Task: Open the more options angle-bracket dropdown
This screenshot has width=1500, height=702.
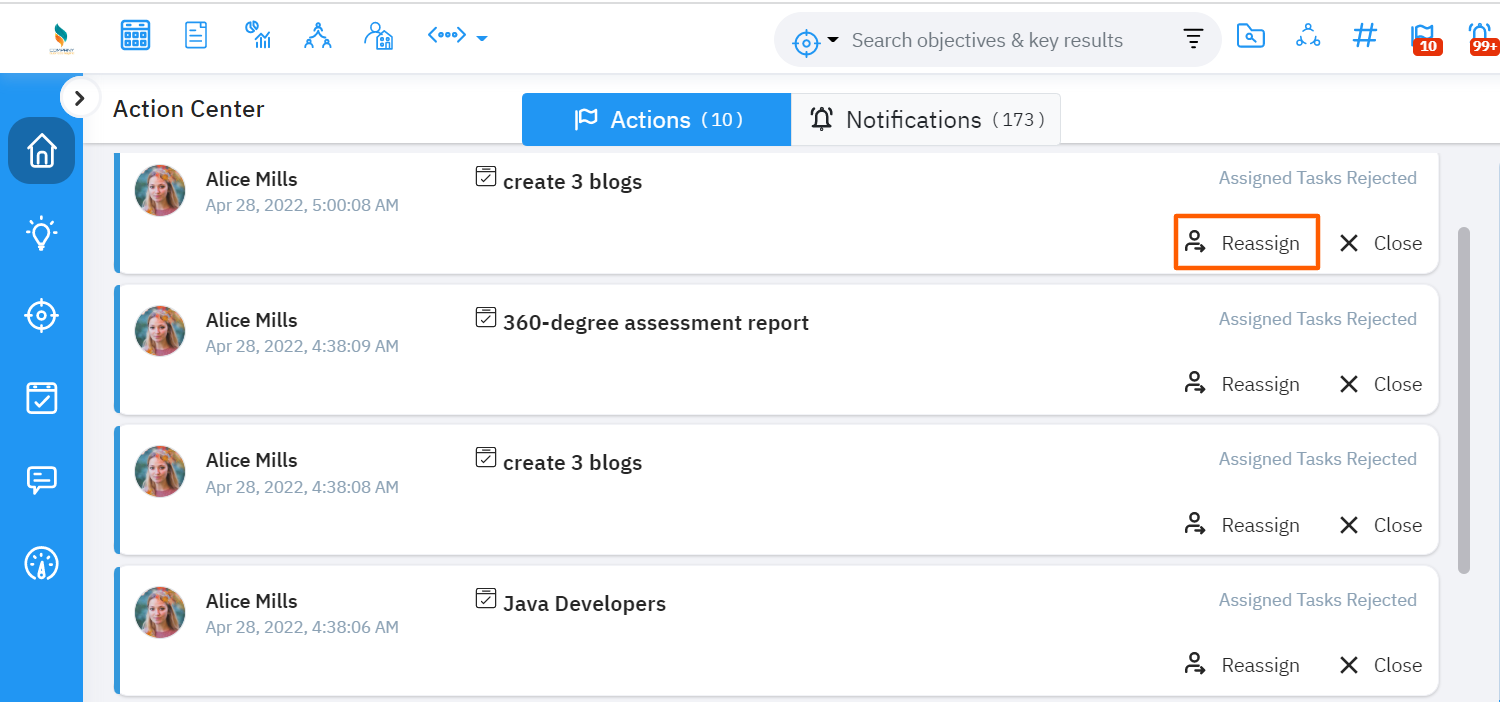Action: coord(457,37)
